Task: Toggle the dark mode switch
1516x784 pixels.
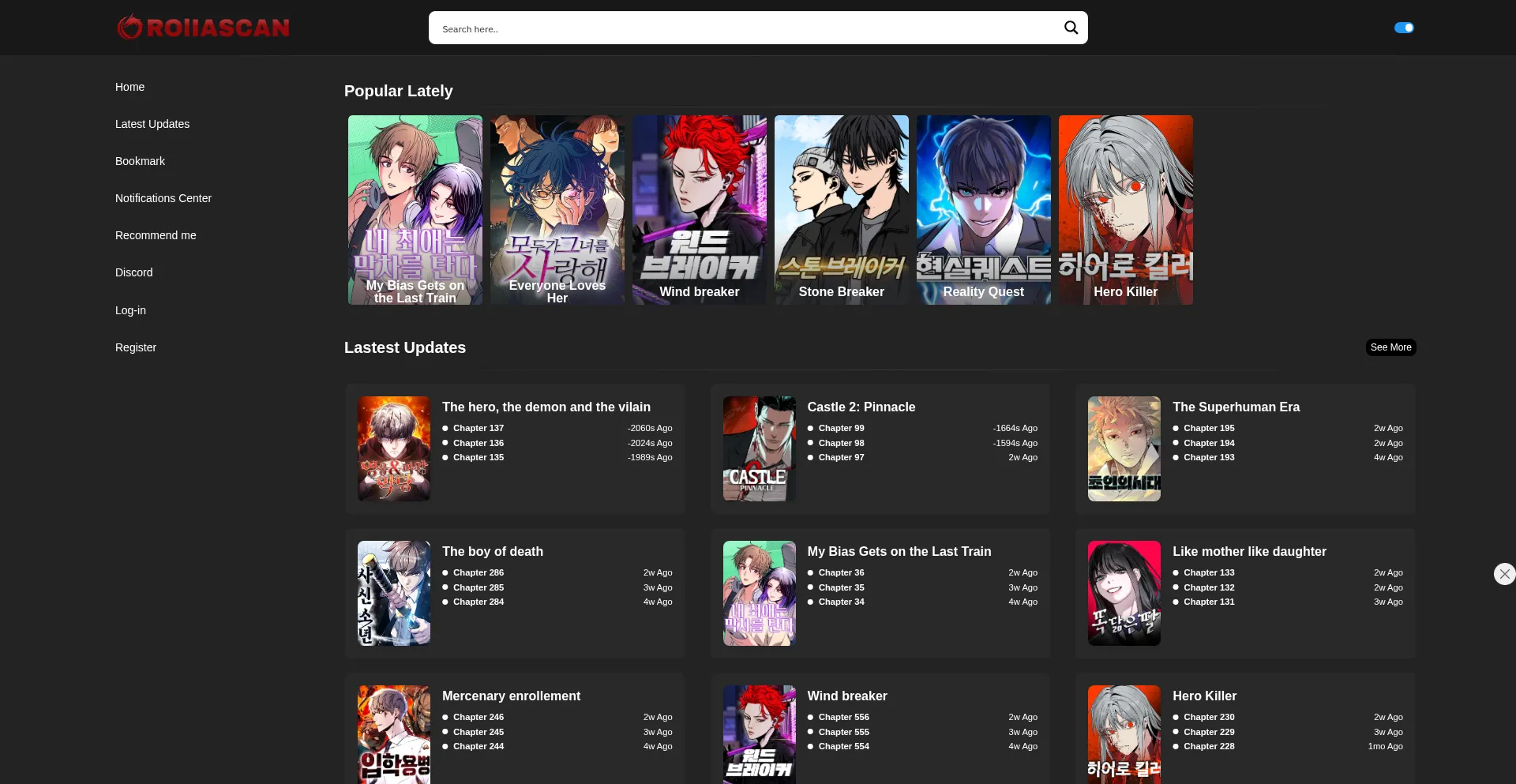Action: click(1404, 28)
